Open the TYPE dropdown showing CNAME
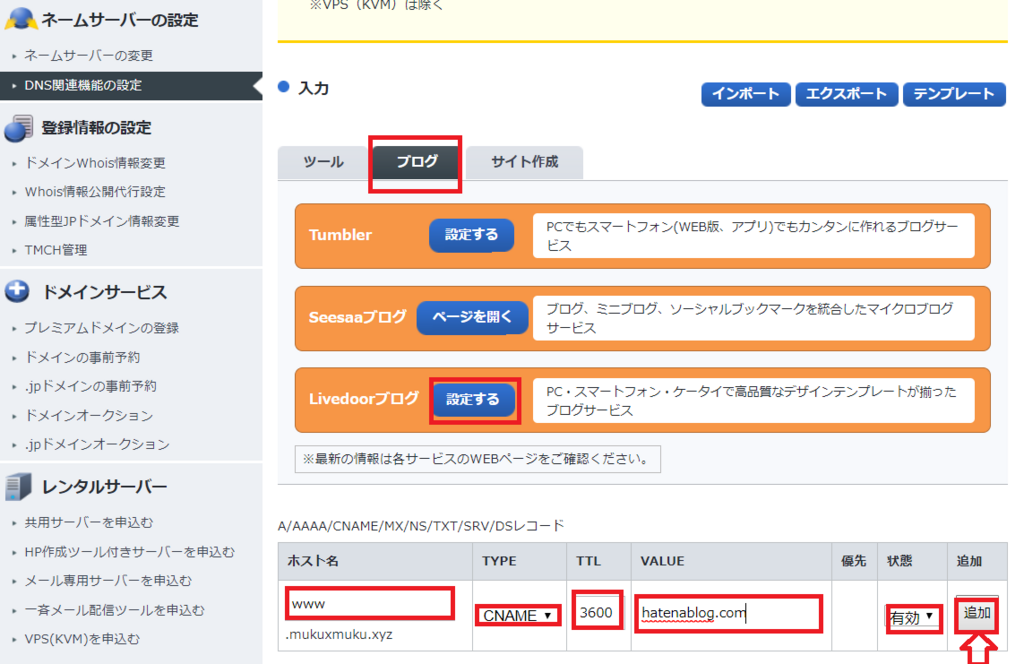The height and width of the screenshot is (664, 1024). point(518,615)
